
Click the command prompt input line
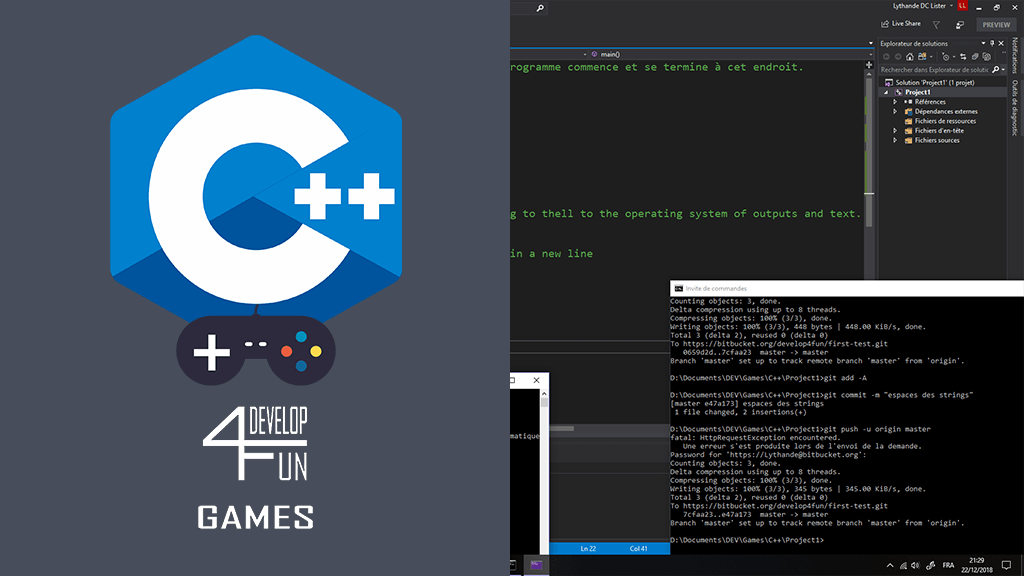click(x=748, y=540)
